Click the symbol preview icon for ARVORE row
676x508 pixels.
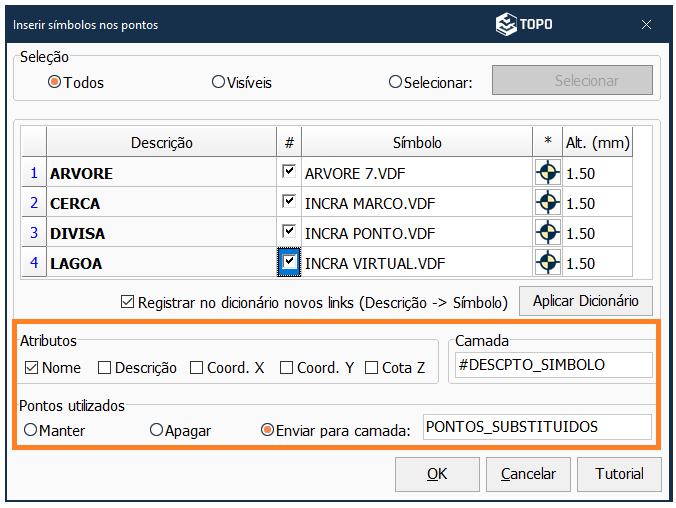pyautogui.click(x=547, y=173)
